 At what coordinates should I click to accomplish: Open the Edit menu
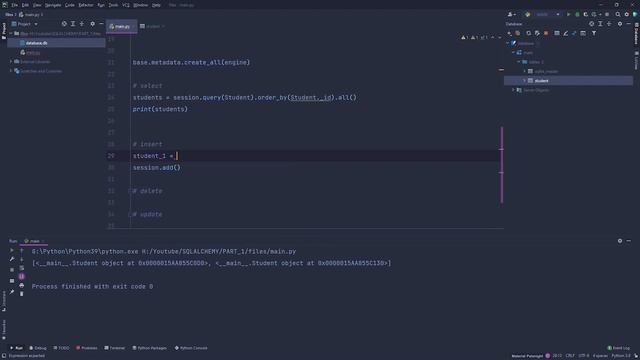(x=25, y=5)
